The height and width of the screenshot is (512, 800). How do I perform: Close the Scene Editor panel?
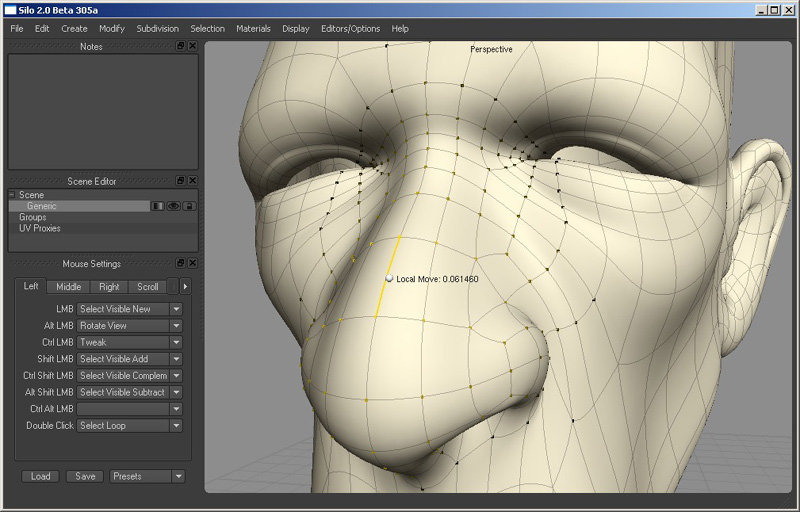click(x=192, y=181)
